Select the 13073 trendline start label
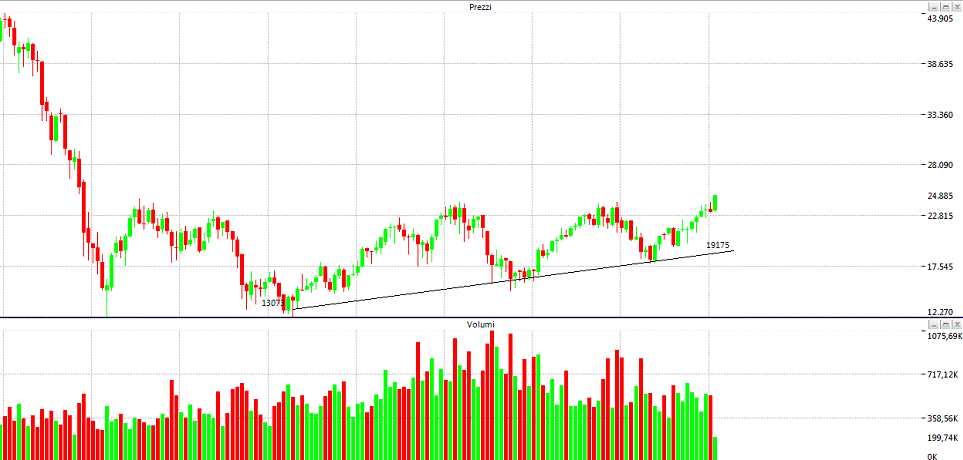963x460 pixels. (x=273, y=303)
